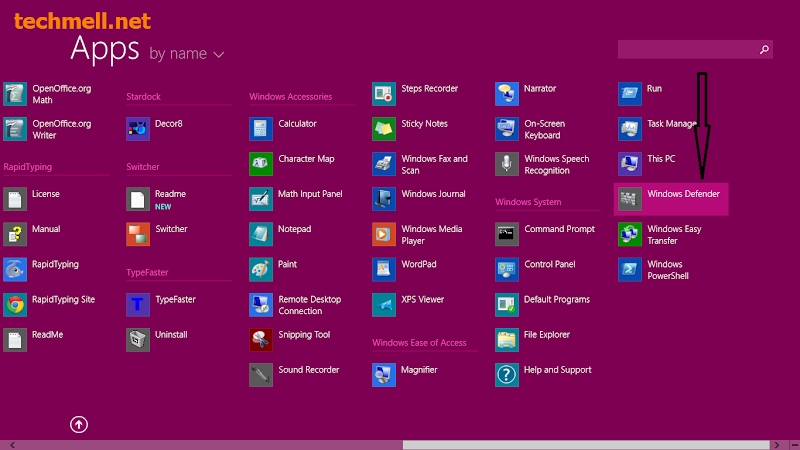Launch the Decor8 app icon
This screenshot has height=450, width=800.
tap(138, 129)
